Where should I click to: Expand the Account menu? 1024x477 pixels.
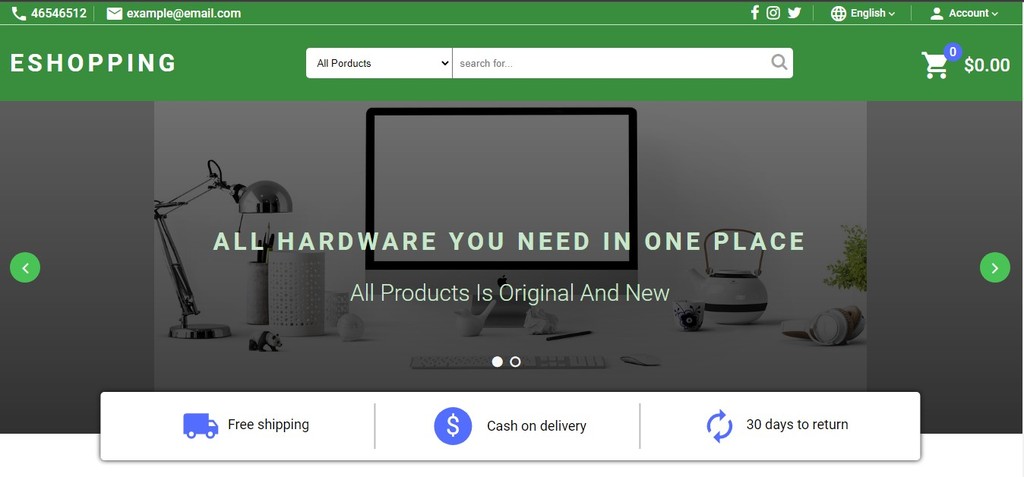964,13
